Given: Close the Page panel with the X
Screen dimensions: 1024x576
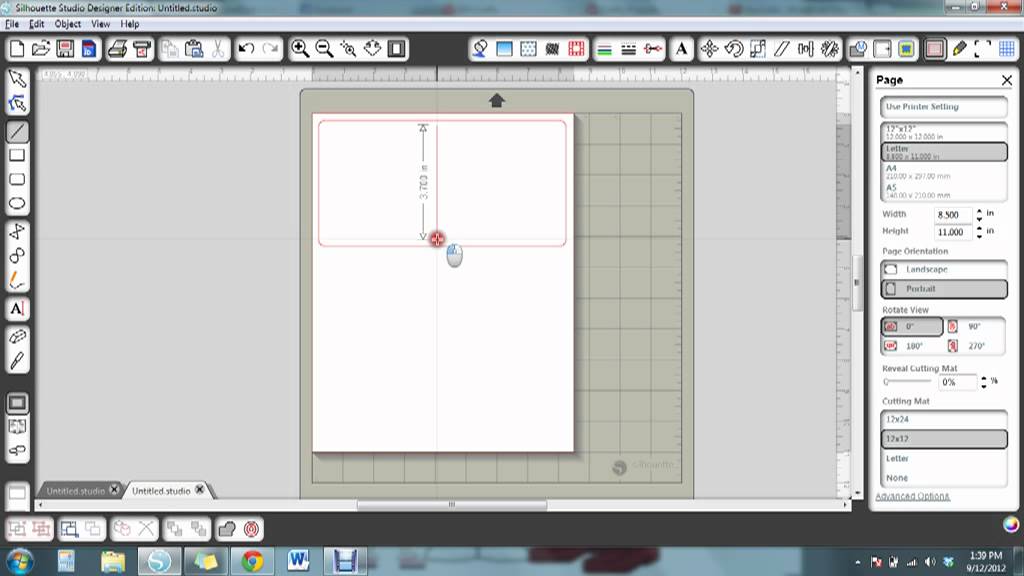Looking at the screenshot, I should click(1006, 80).
